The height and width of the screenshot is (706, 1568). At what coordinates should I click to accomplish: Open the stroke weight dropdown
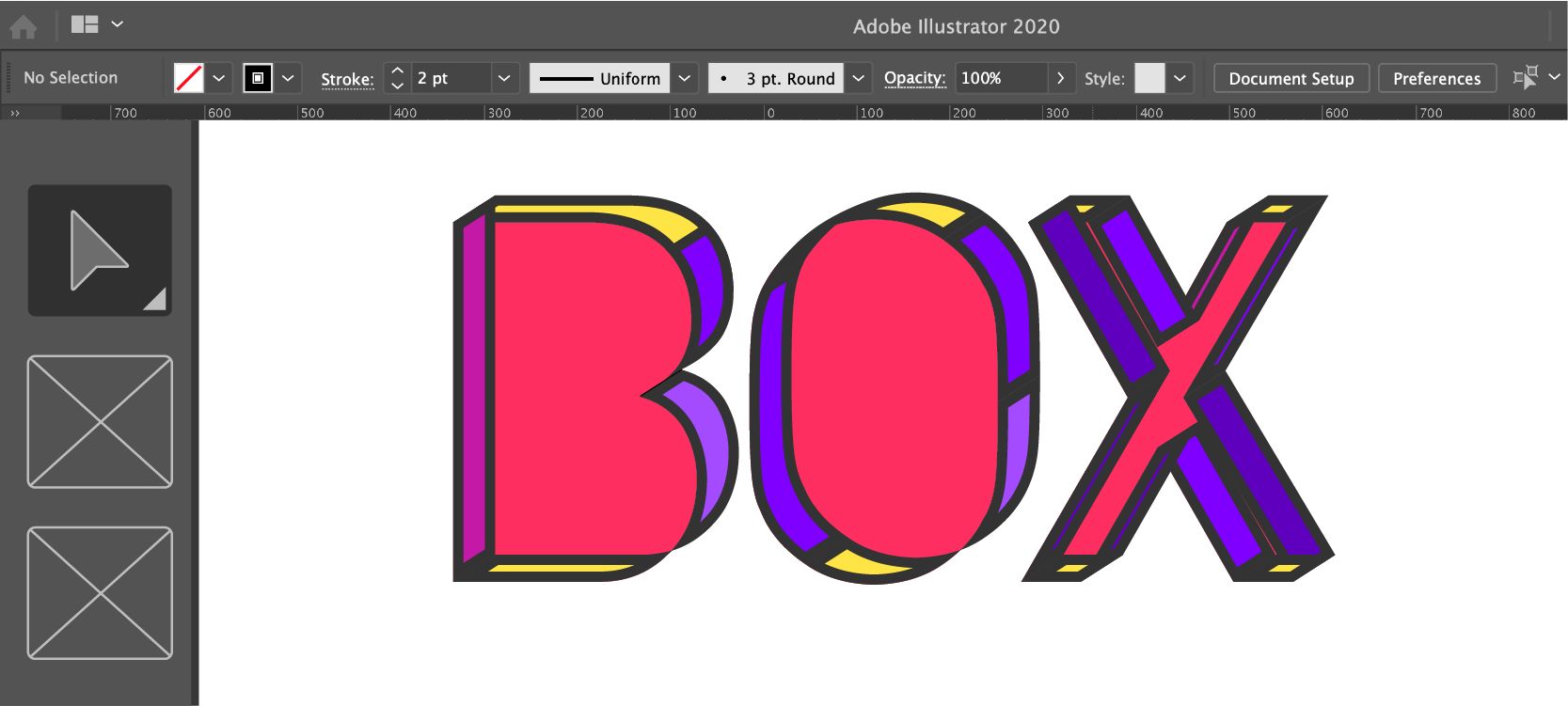(x=504, y=78)
